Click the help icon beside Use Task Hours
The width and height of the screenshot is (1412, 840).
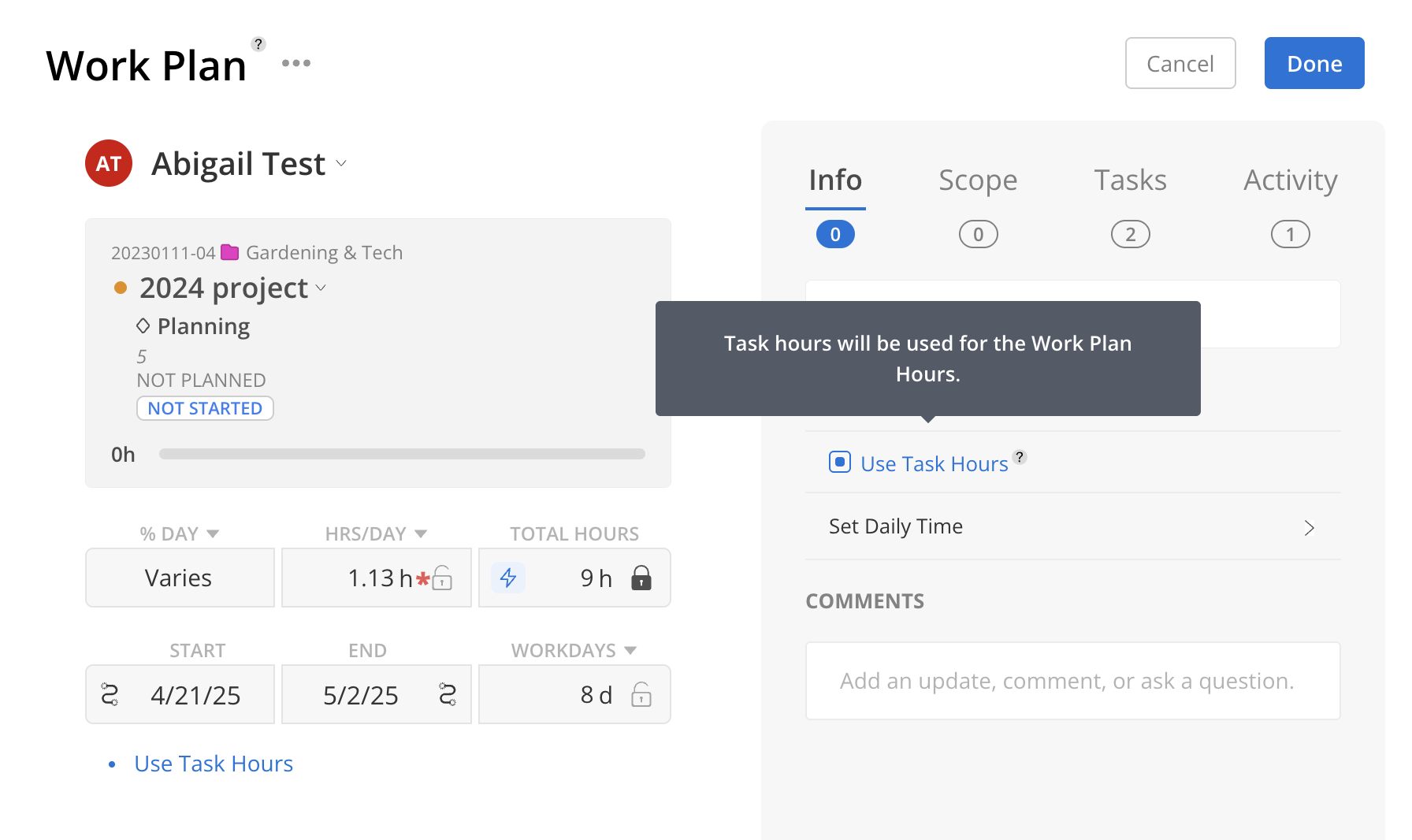click(1020, 457)
